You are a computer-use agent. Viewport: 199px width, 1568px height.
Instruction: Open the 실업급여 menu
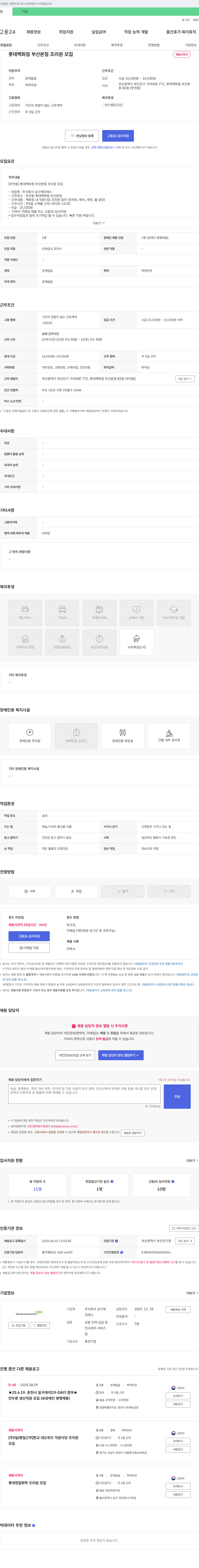[x=99, y=32]
